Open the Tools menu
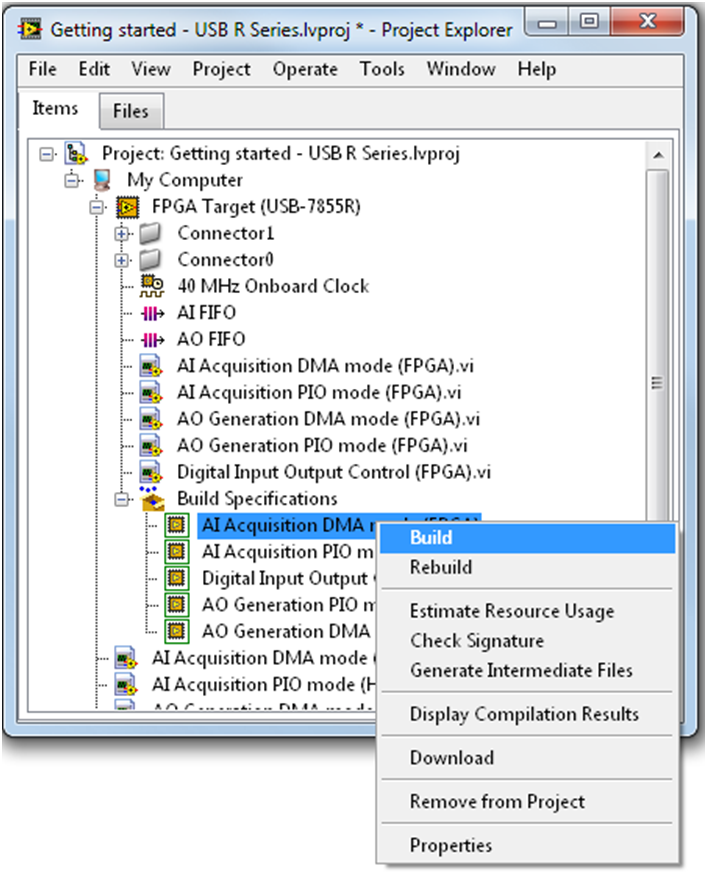Screen dimensions: 707x896 (x=382, y=69)
